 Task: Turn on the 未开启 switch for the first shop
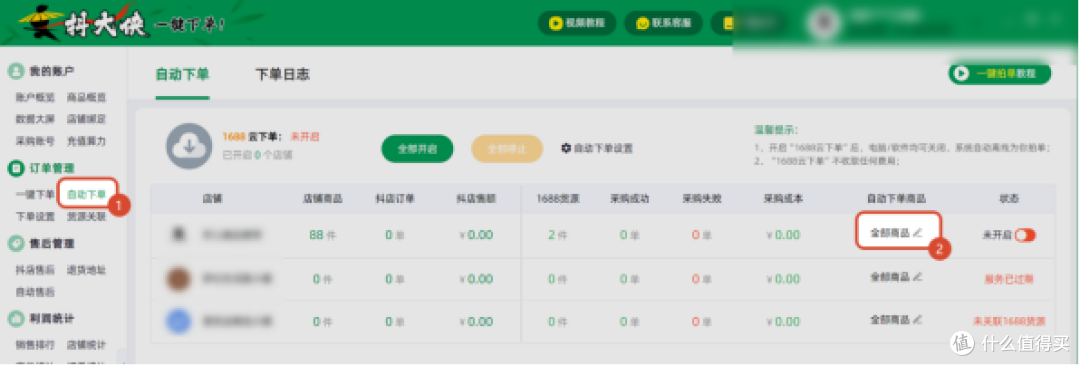point(1025,235)
